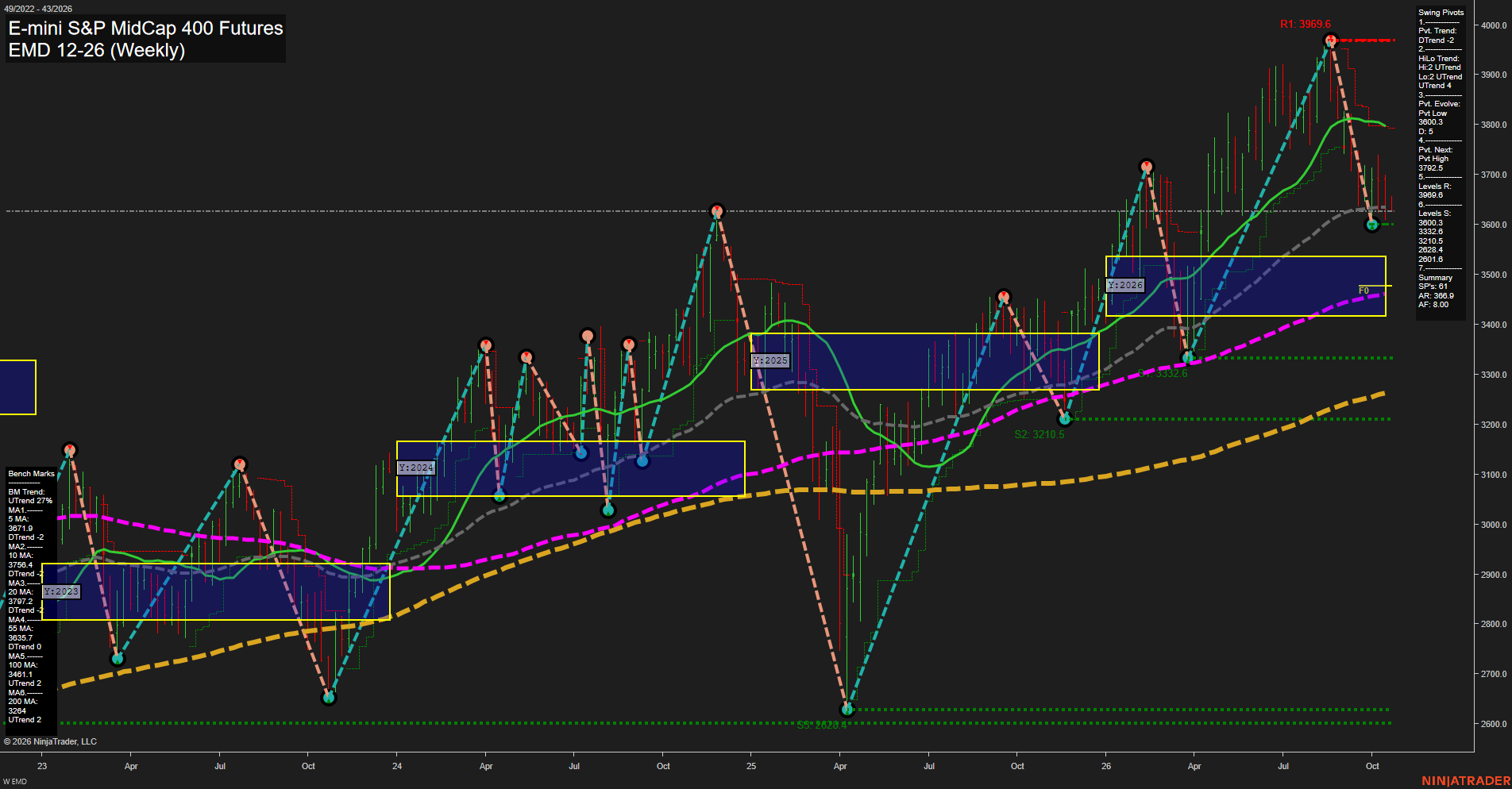1512x789 pixels.
Task: Click the 3797.2 moving average value
Action: pos(21,602)
